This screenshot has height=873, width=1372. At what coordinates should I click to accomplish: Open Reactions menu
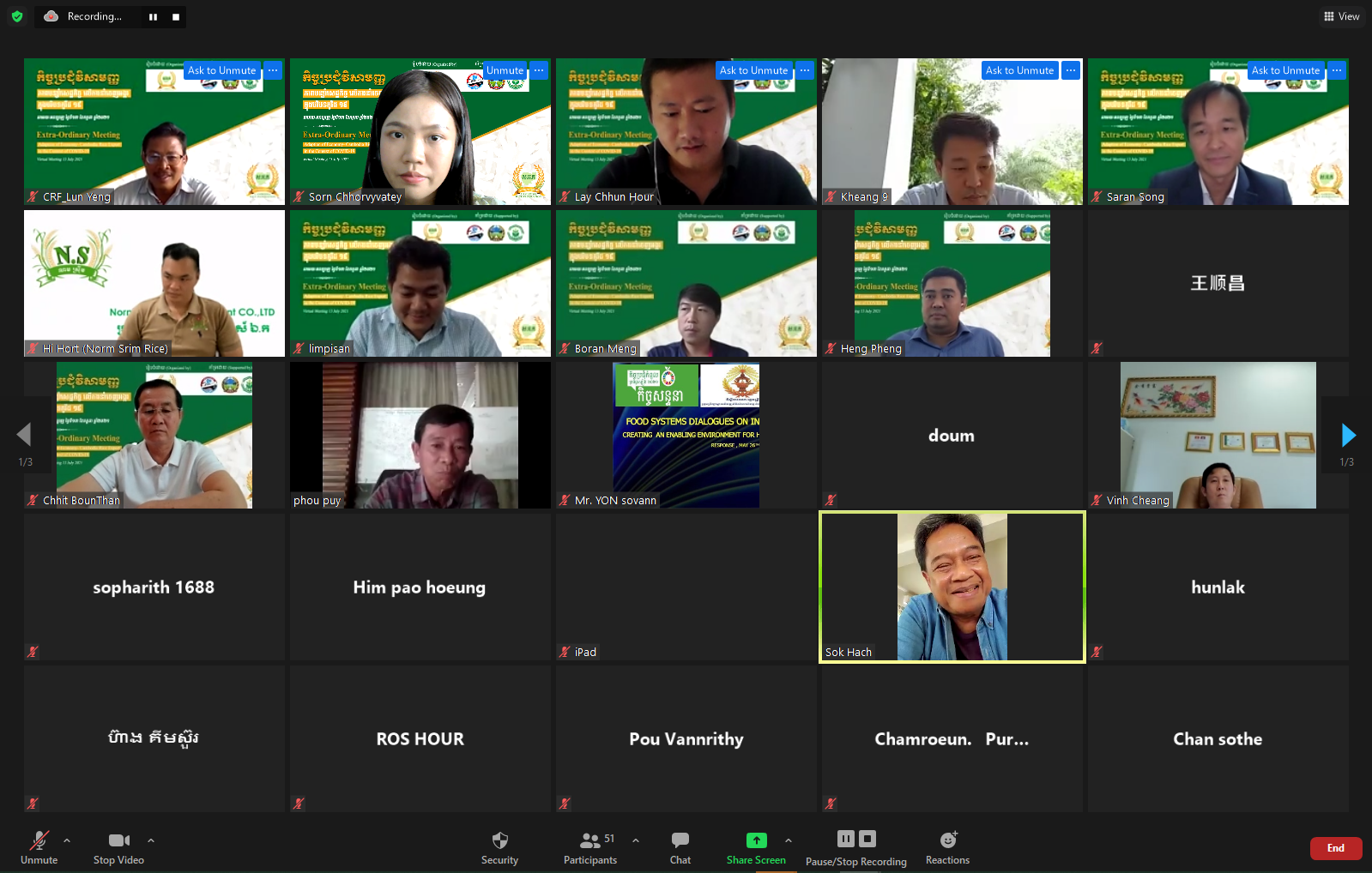point(947,847)
